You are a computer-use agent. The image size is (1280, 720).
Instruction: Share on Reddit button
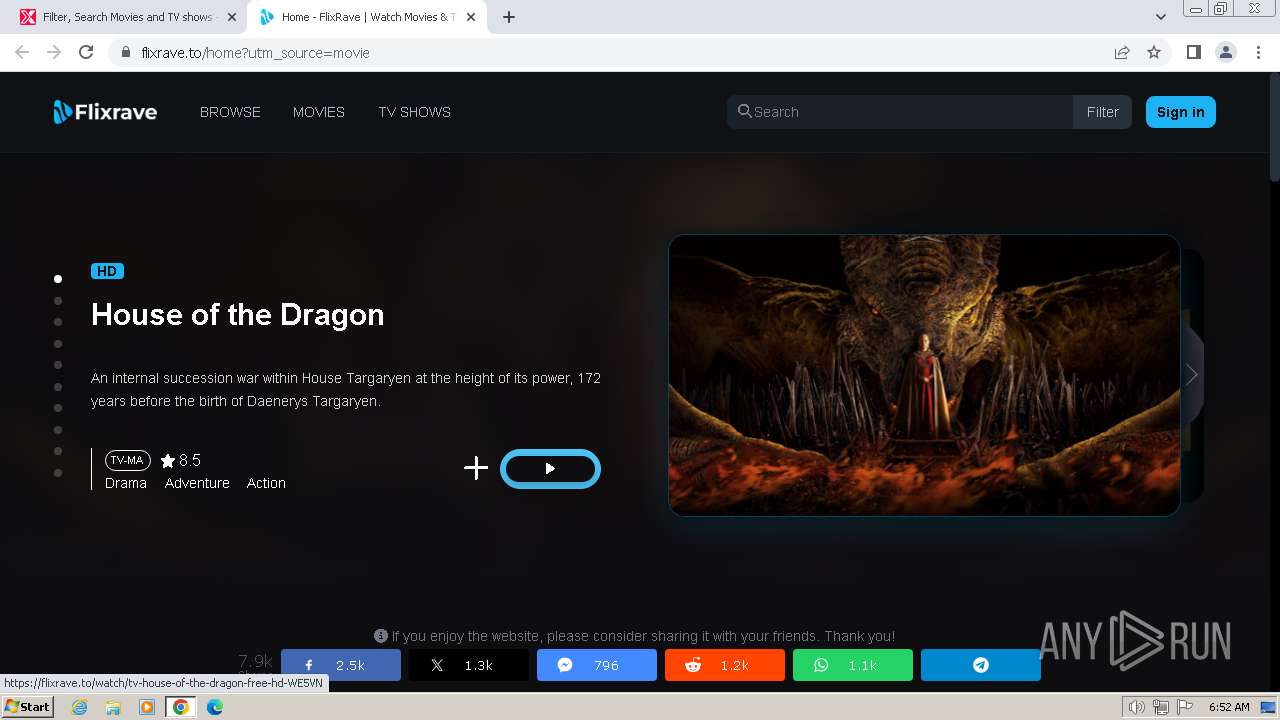[x=725, y=665]
